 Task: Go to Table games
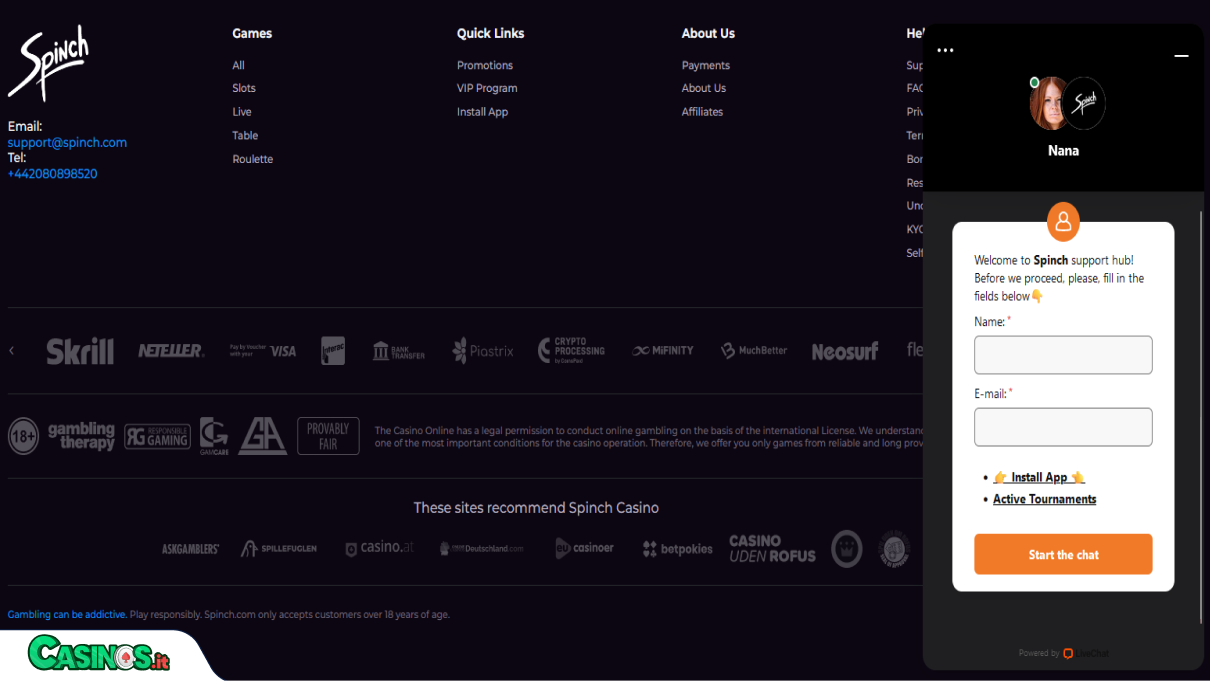(245, 136)
